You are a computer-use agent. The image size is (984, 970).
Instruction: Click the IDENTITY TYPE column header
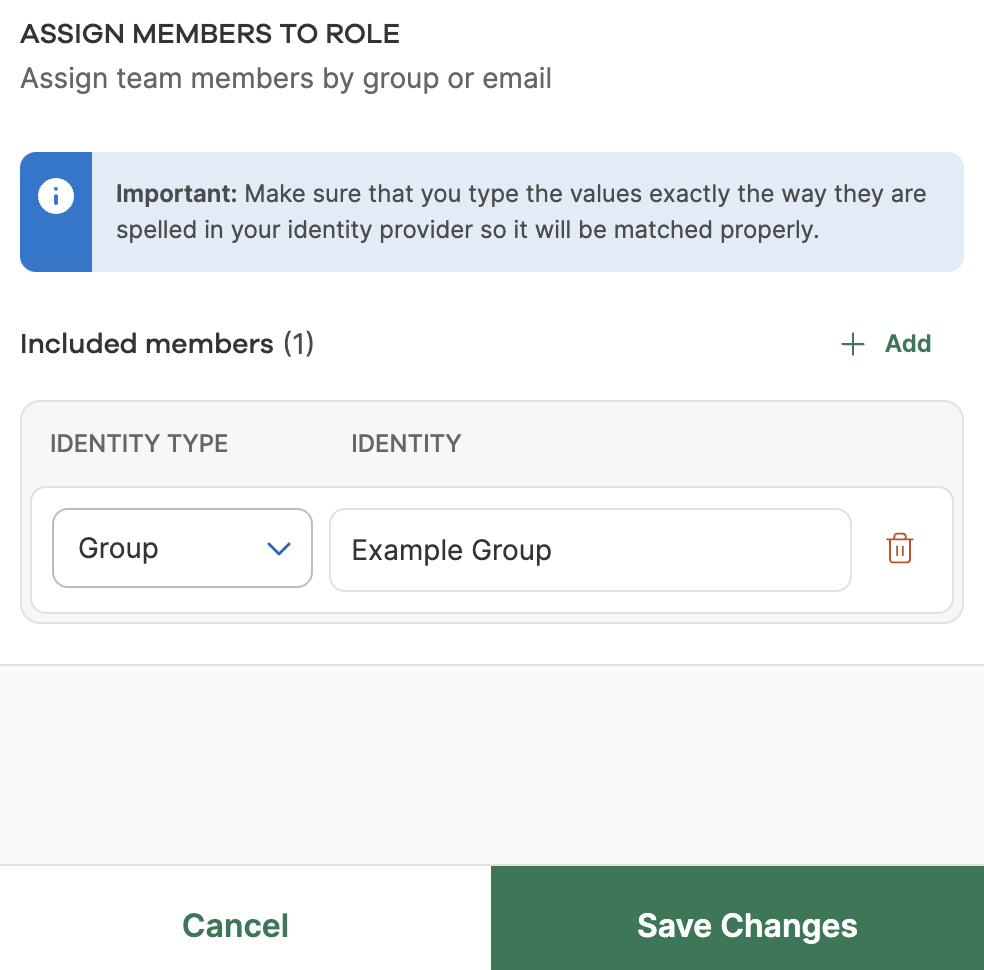pyautogui.click(x=138, y=443)
